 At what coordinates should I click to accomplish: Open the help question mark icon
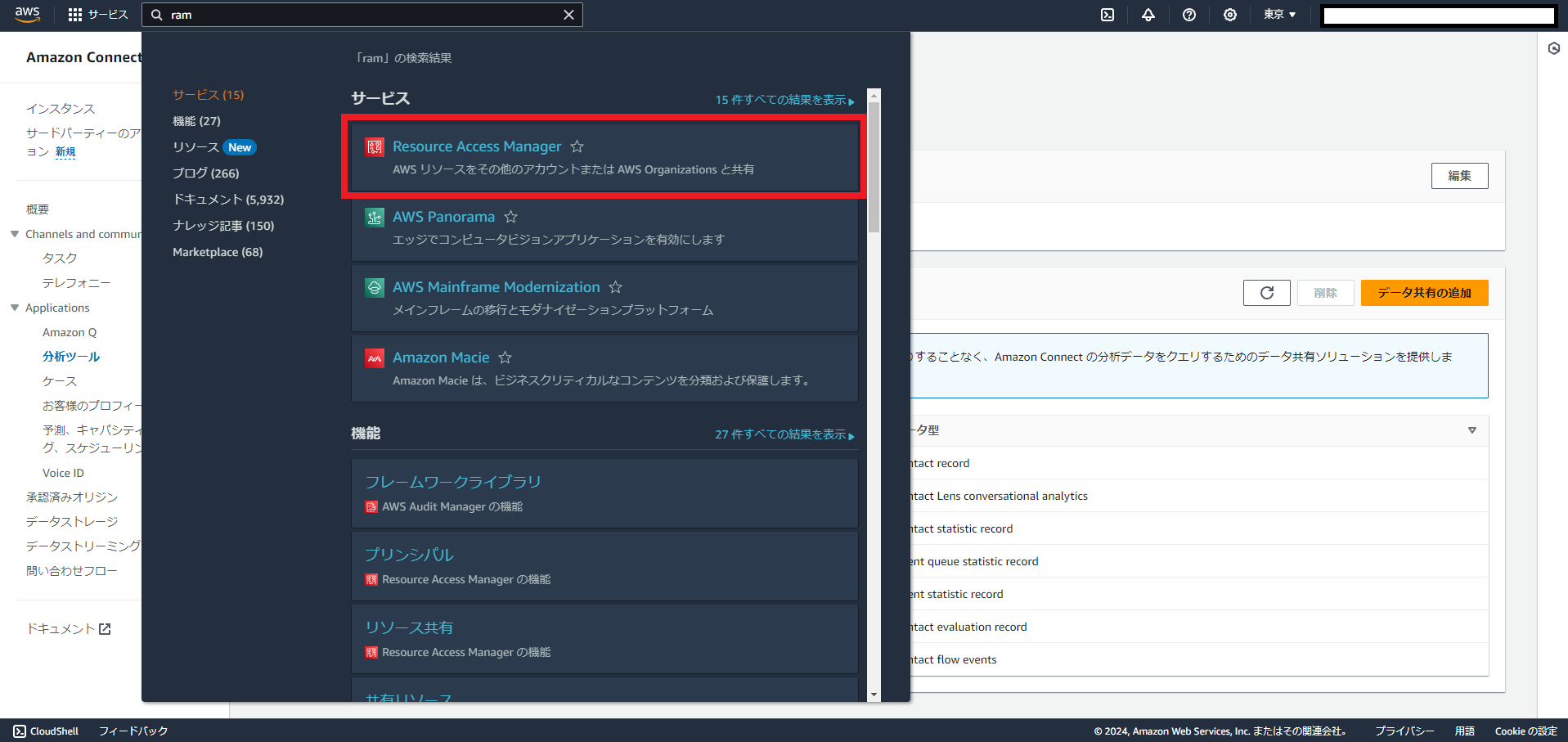tap(1189, 15)
